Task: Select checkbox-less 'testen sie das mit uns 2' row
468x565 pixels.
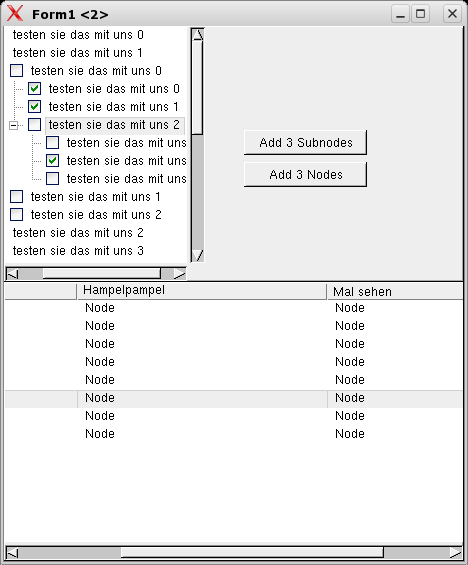Action: point(78,233)
